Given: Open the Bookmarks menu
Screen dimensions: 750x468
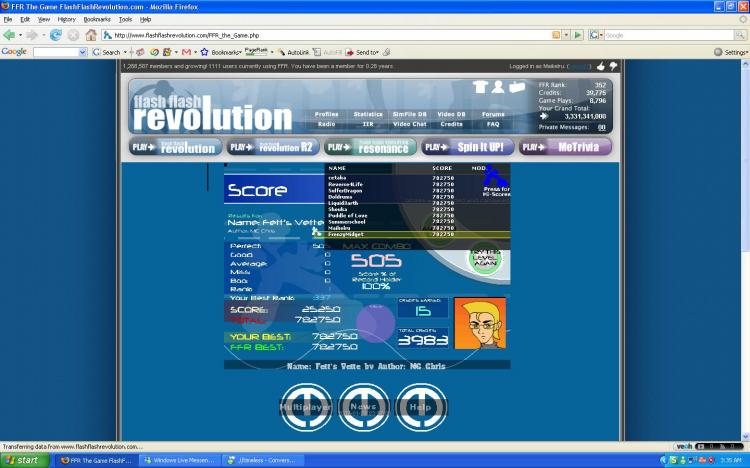Looking at the screenshot, I should pyautogui.click(x=97, y=20).
